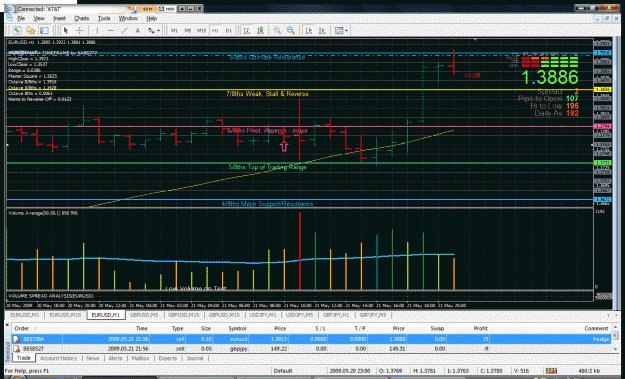Close the Terminal panel with its X
Viewport: 625px width, 379px height.
7,325
